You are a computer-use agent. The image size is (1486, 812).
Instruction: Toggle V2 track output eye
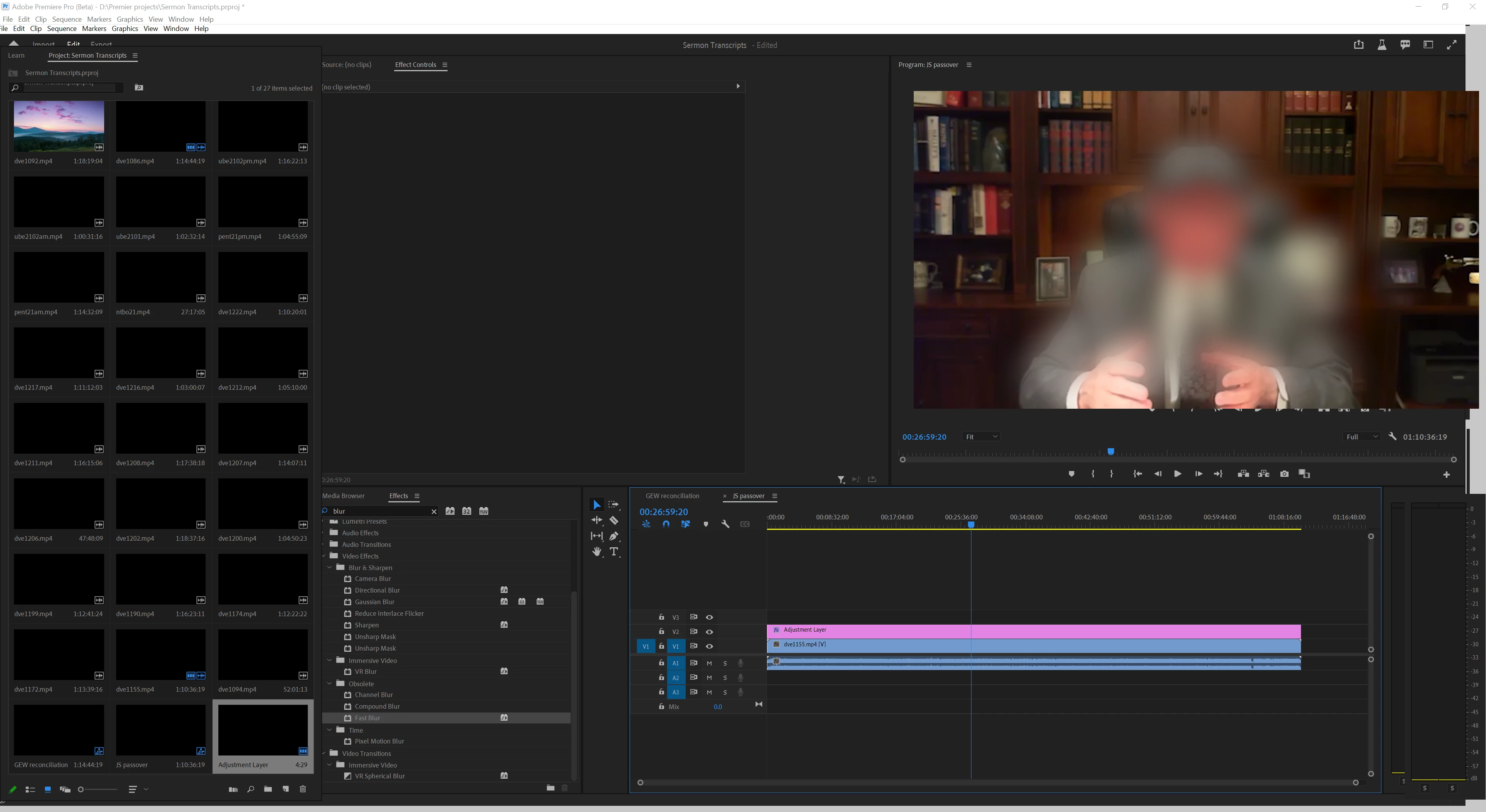(710, 632)
